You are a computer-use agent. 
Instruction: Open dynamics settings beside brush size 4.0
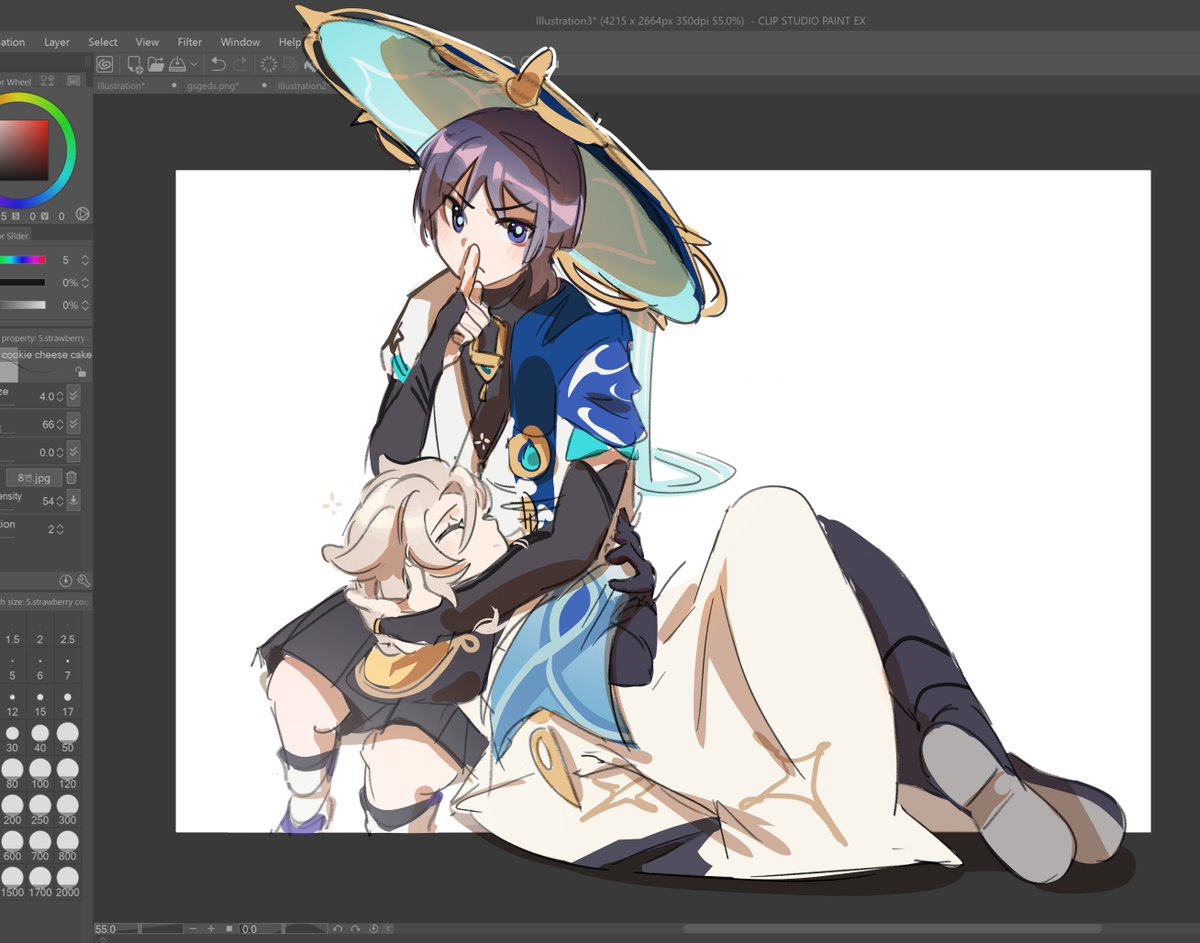(x=74, y=396)
